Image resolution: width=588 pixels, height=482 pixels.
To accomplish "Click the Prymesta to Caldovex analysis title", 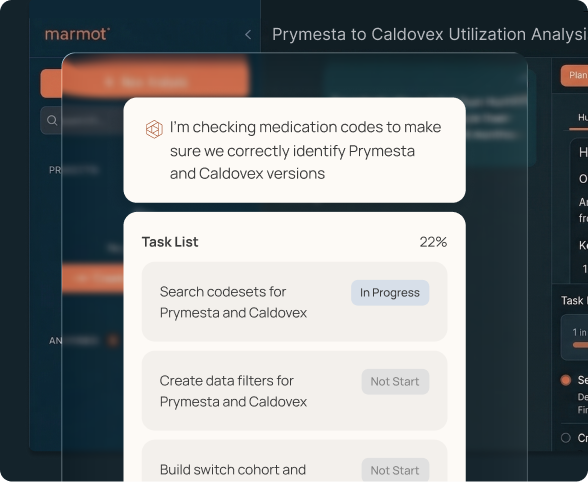I will (430, 35).
